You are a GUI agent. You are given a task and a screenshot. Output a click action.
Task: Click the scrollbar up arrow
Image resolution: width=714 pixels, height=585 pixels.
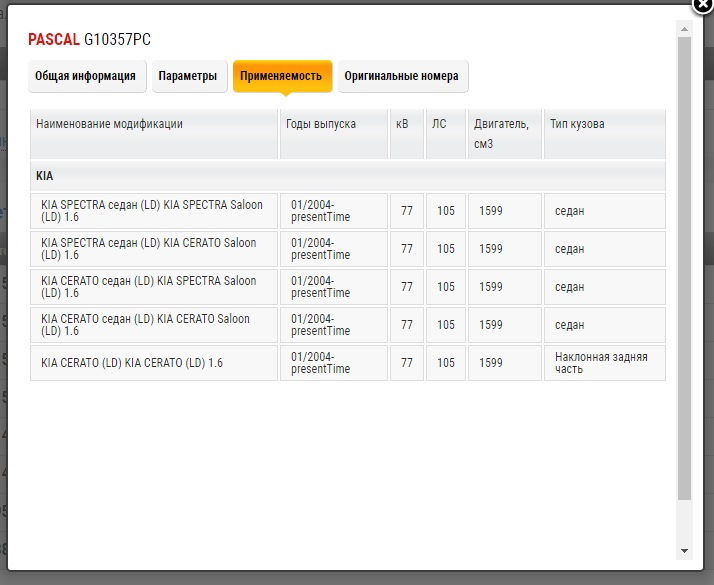pos(684,29)
